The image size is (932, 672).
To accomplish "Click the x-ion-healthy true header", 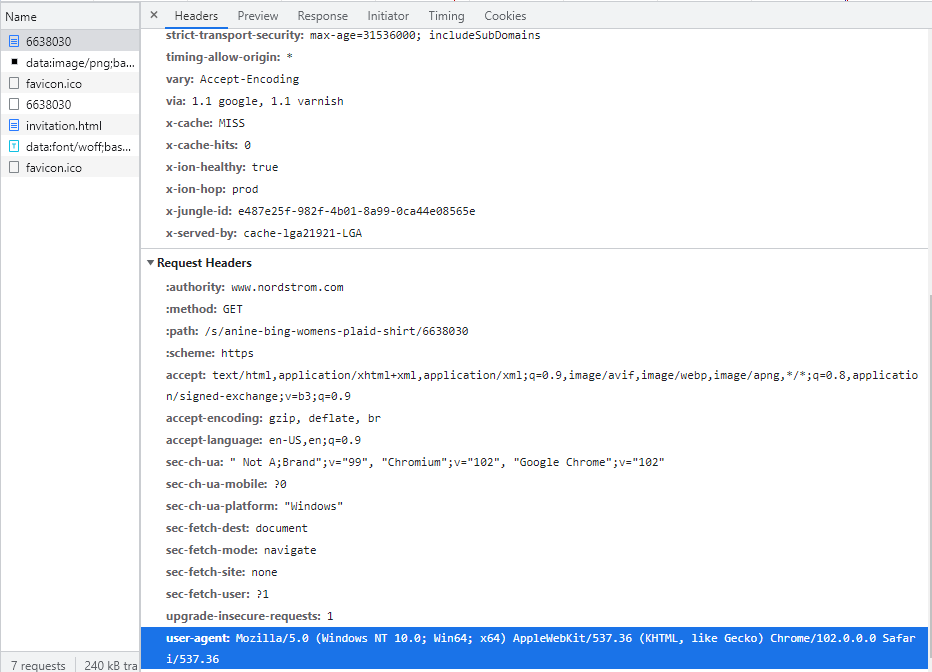I will point(222,167).
